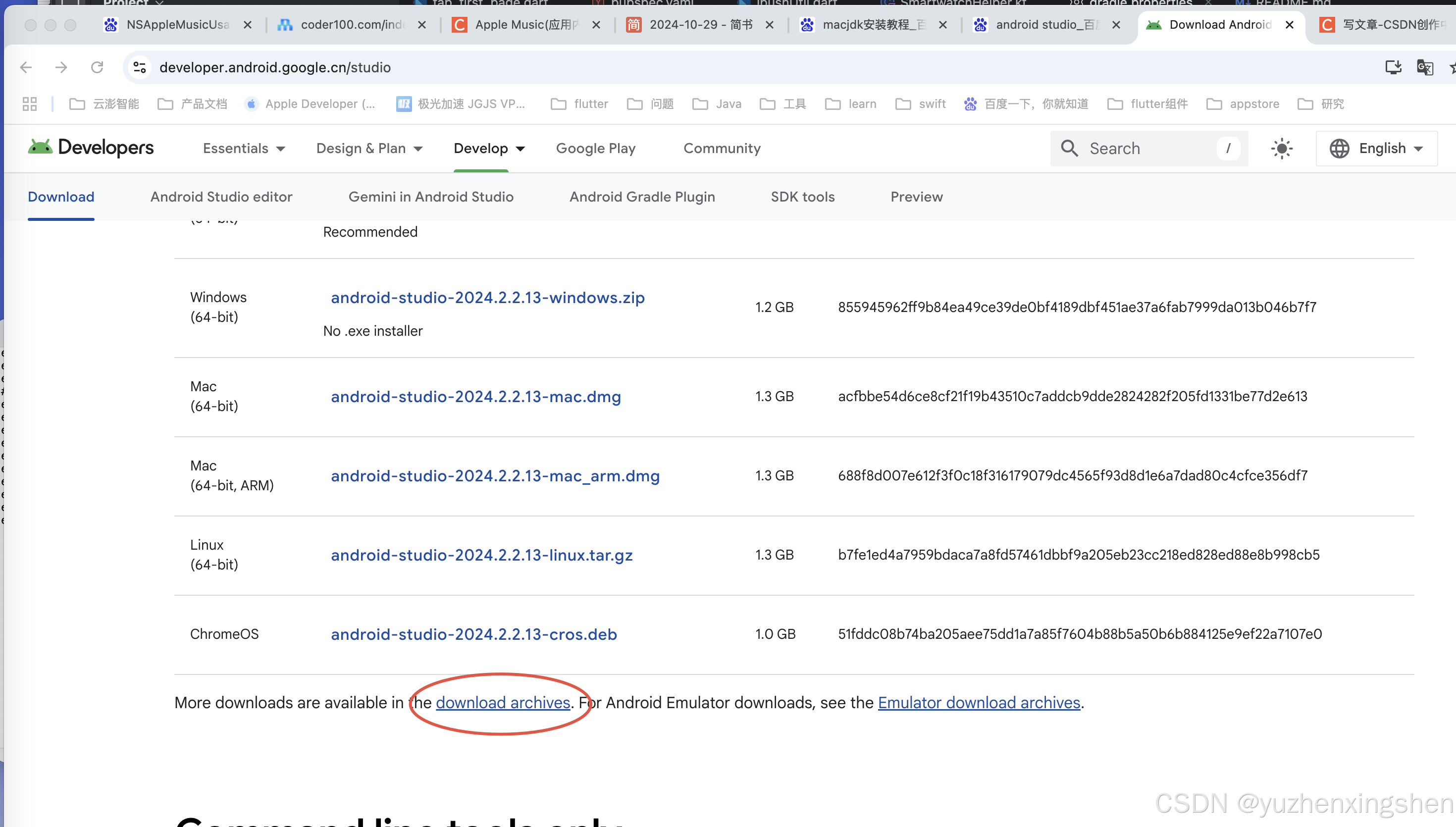Navigate back using the back arrow
Viewport: 1456px width, 827px height.
coord(26,67)
